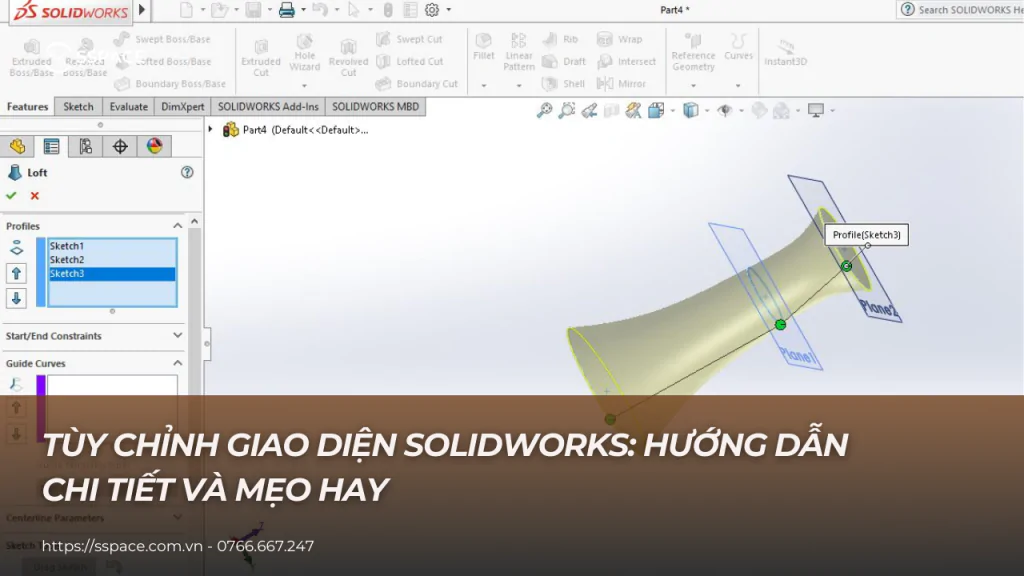Open the PropertyManager tab icon
The height and width of the screenshot is (576, 1024).
(x=52, y=146)
